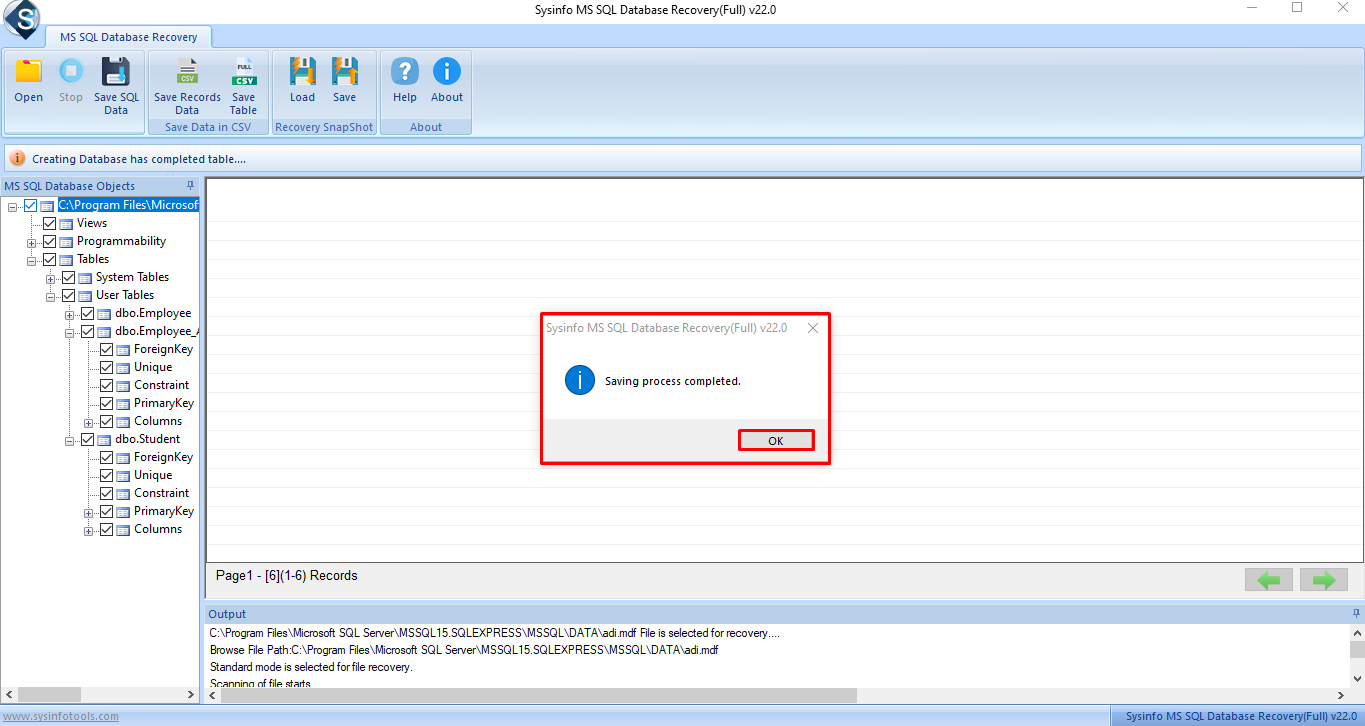Toggle the dbo.Student checkbox

pos(87,439)
